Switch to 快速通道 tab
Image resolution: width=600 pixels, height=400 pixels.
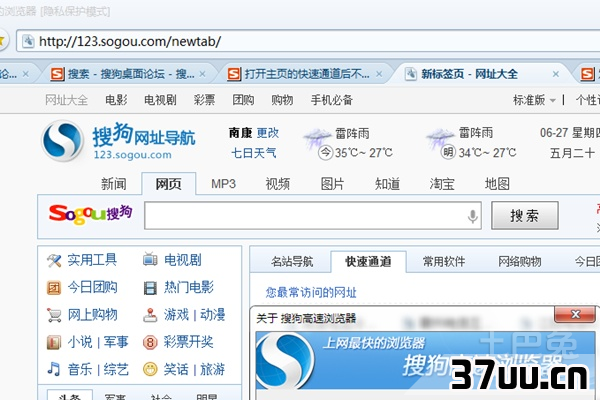pos(368,262)
